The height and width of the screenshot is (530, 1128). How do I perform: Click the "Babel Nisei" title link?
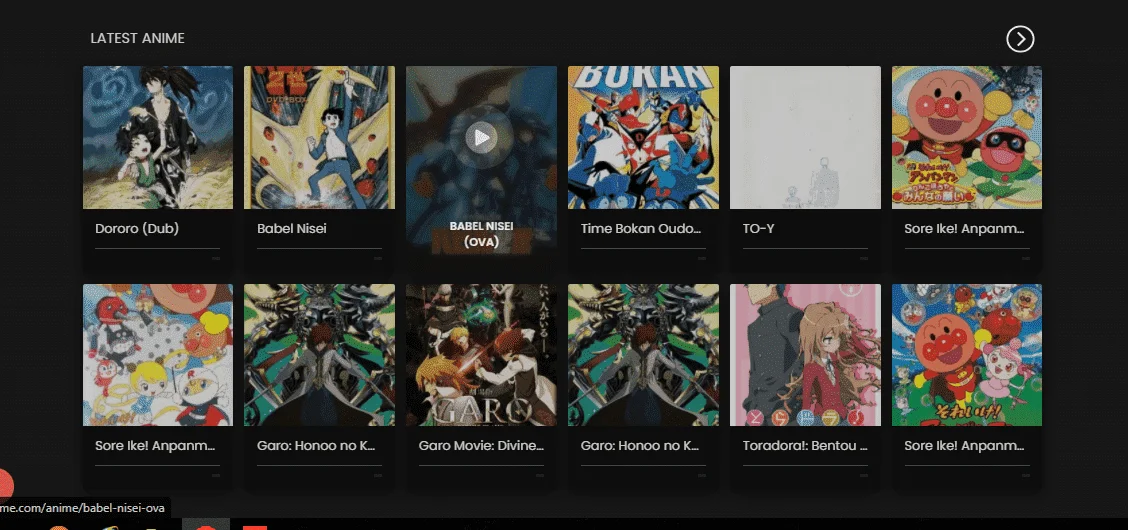coord(291,229)
